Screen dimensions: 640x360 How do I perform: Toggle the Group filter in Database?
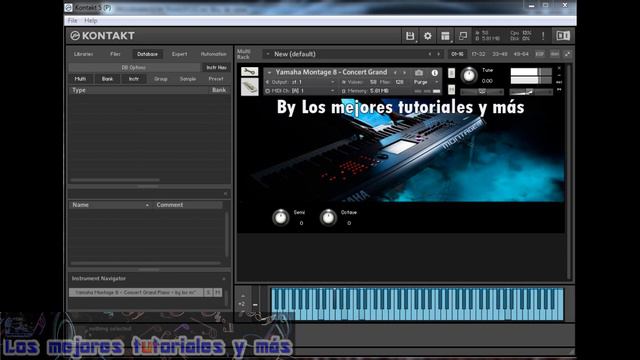pyautogui.click(x=161, y=79)
